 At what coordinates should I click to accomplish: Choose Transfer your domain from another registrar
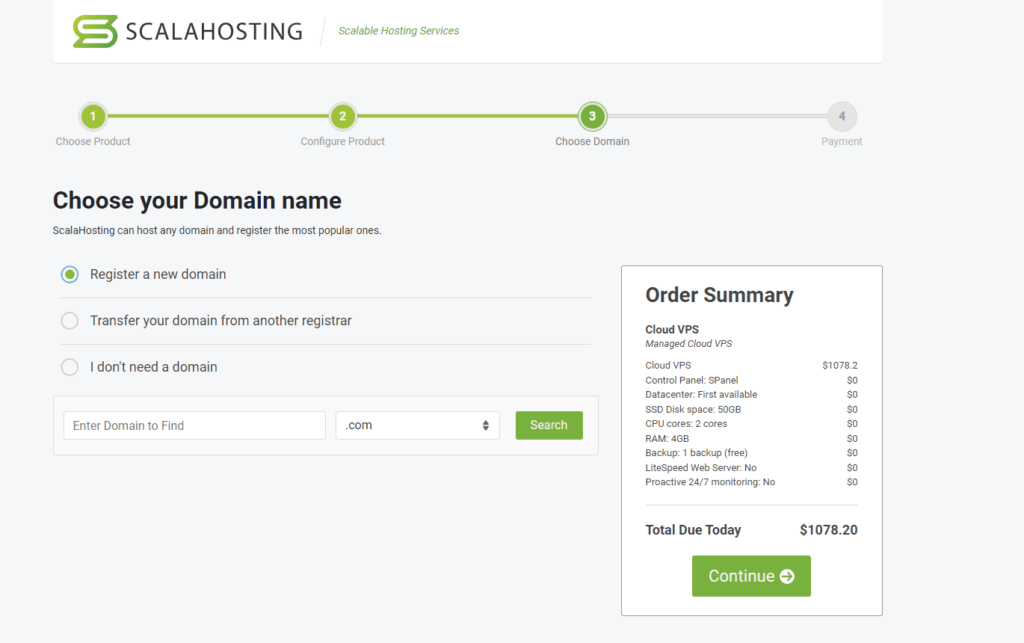(x=69, y=320)
